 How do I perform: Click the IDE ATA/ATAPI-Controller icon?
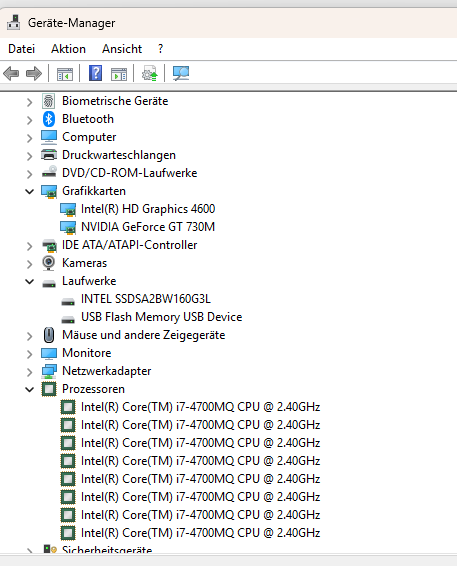pyautogui.click(x=49, y=245)
